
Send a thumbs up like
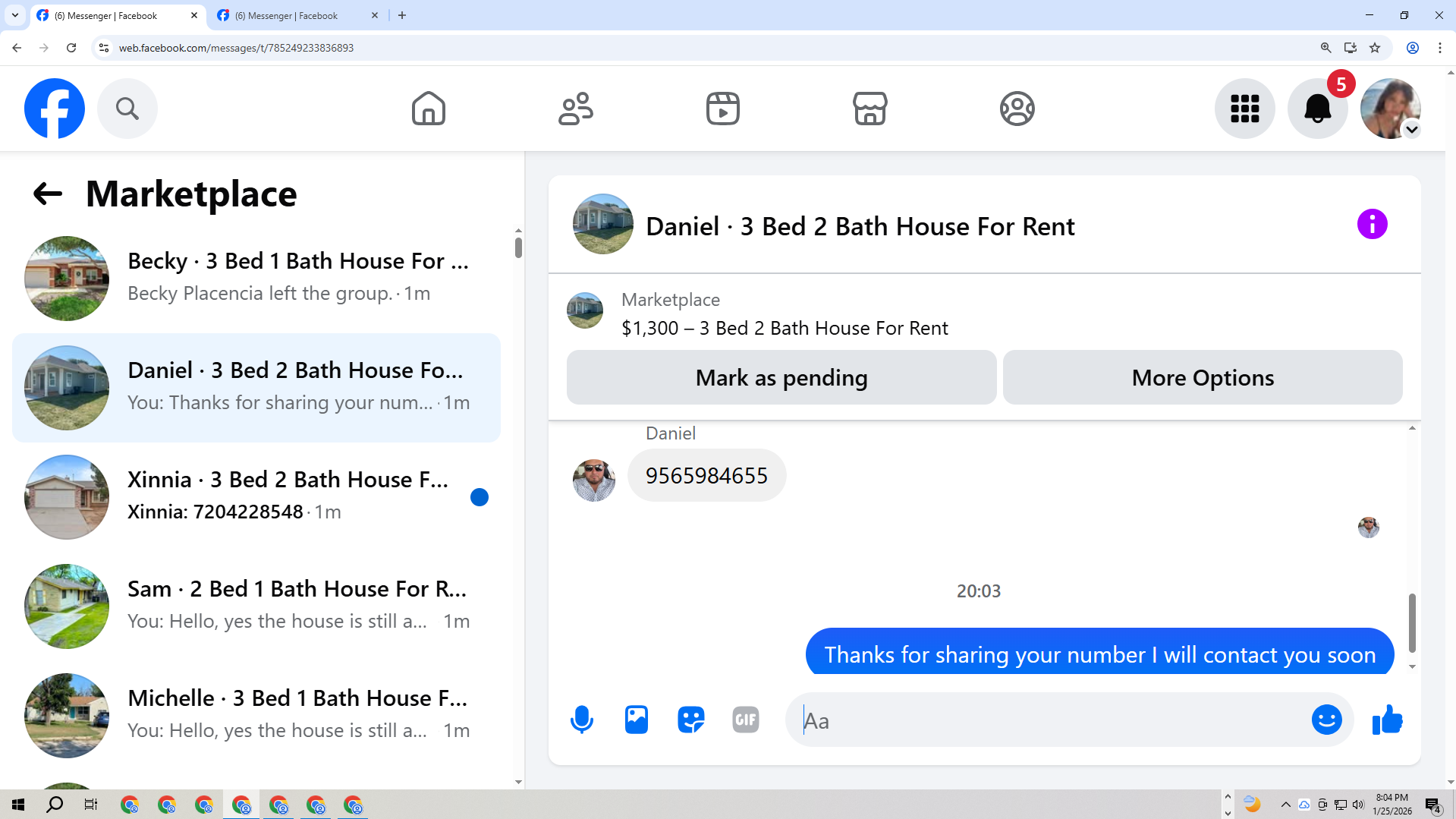coord(1388,720)
